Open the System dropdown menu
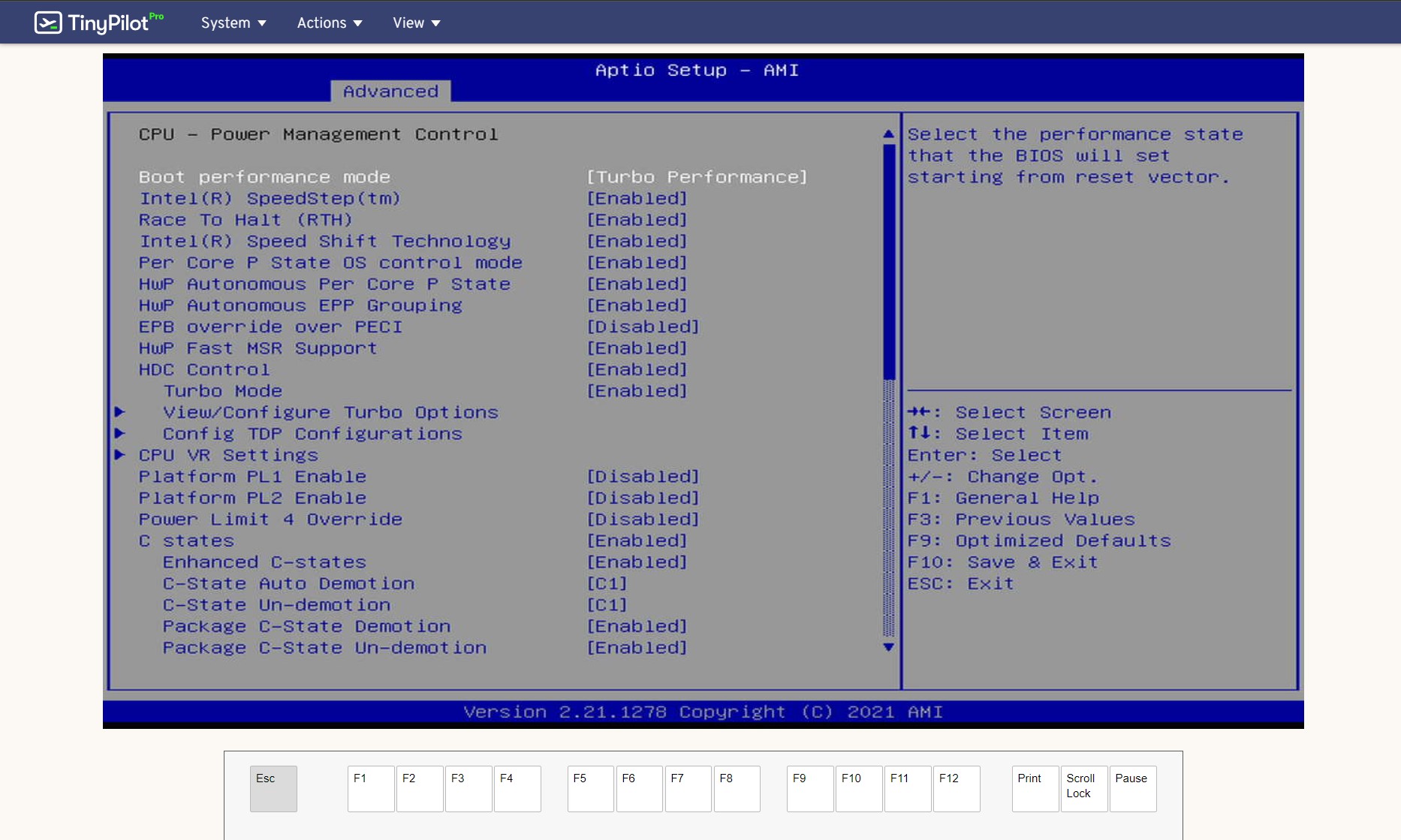This screenshot has height=840, width=1401. click(233, 23)
